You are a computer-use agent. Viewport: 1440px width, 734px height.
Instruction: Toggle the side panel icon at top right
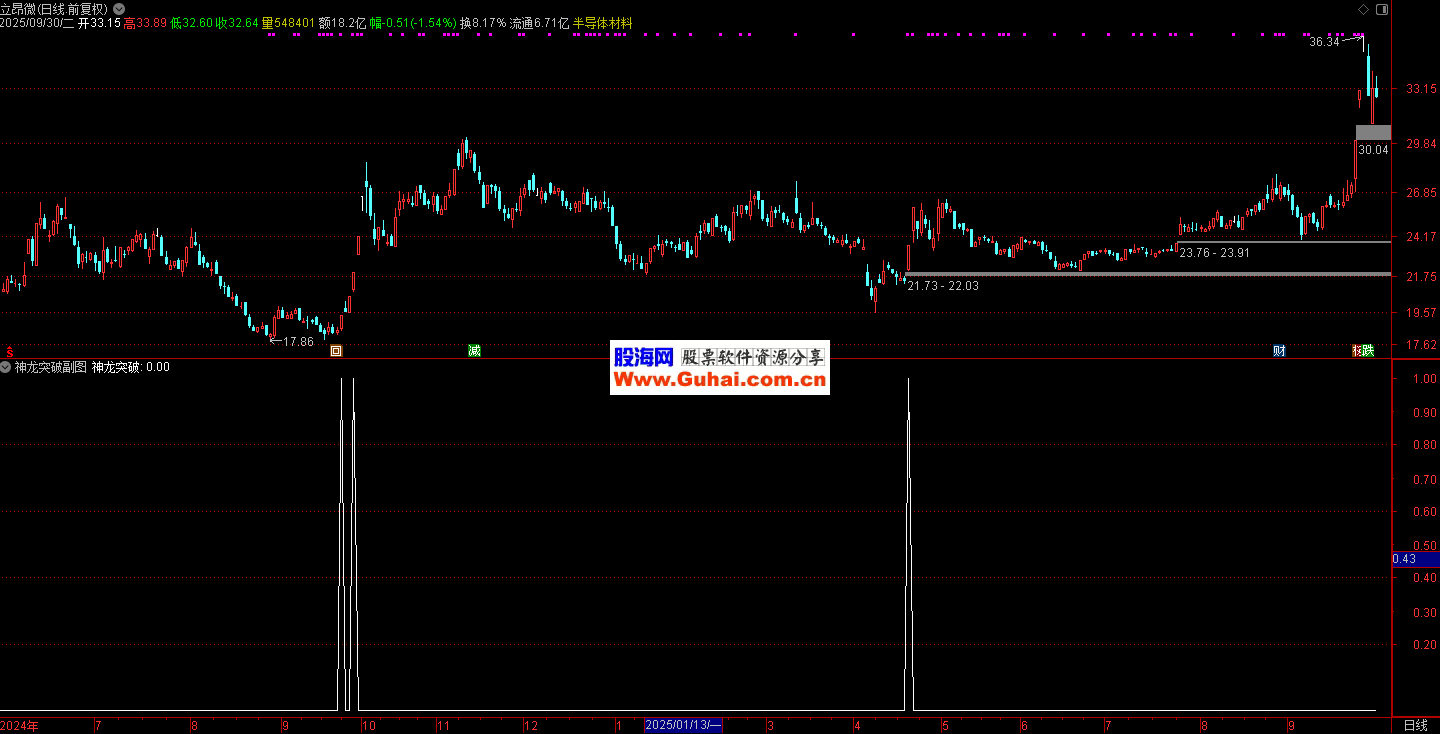click(1381, 8)
